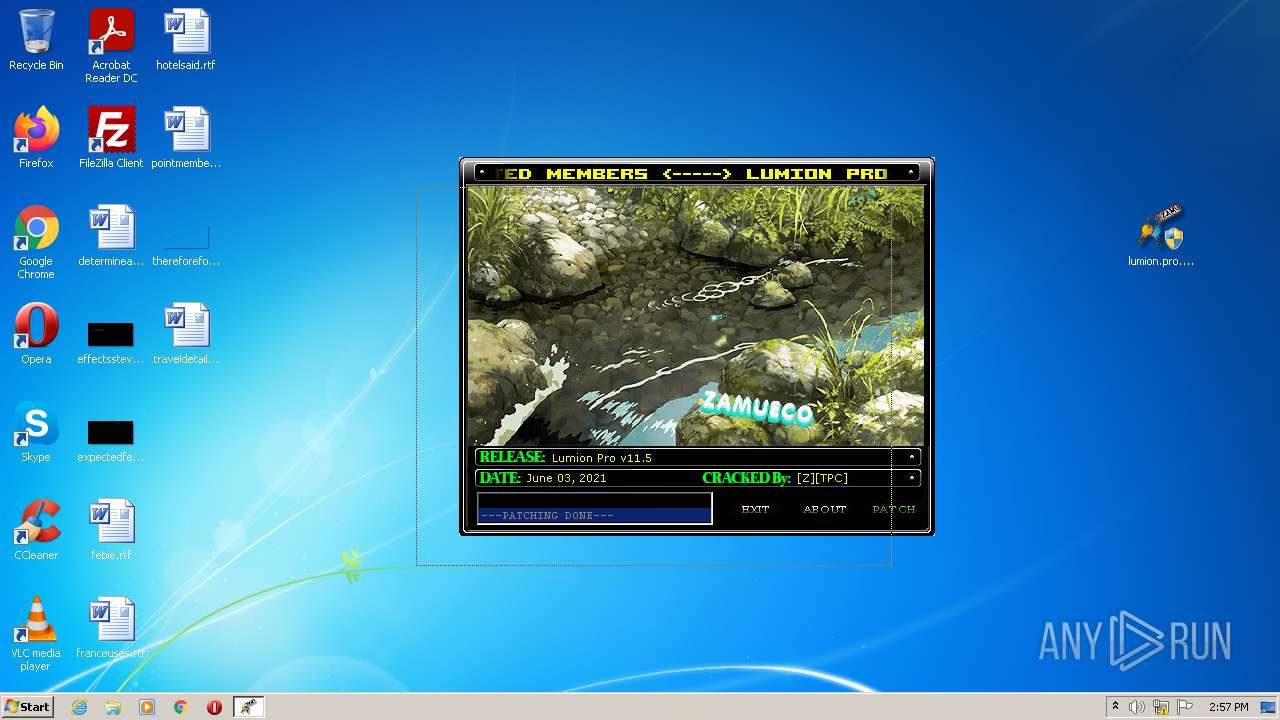Click the Lumion Pro v11.5 release text
Screen dimensions: 1280x720
pyautogui.click(x=601, y=458)
